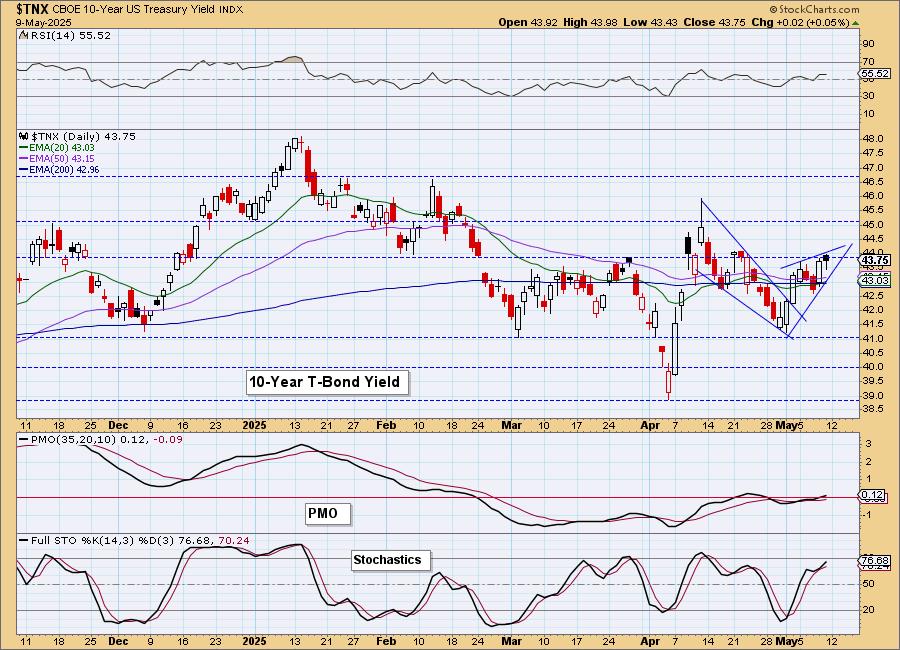Click the RSI(14) 55.52 panel label

pyautogui.click(x=69, y=35)
